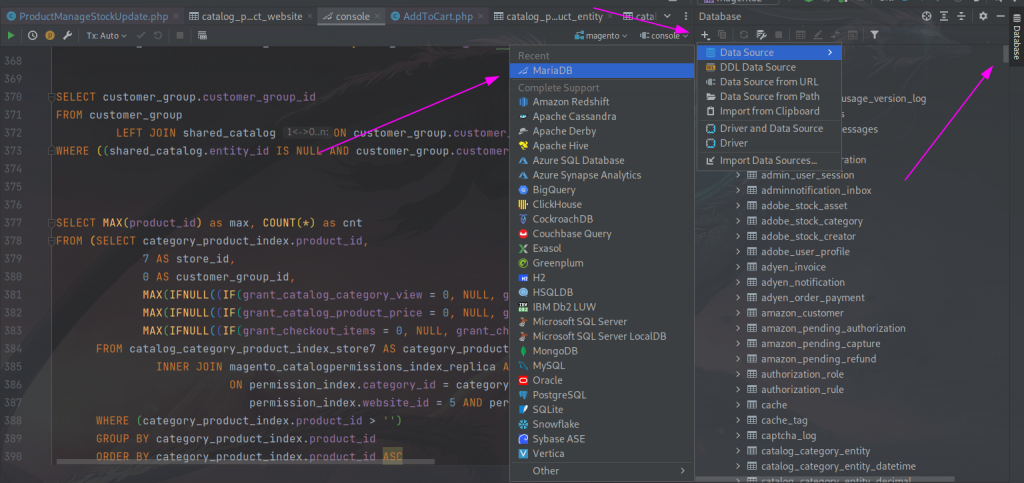
Task: Open the query history clock icon
Action: [33, 35]
